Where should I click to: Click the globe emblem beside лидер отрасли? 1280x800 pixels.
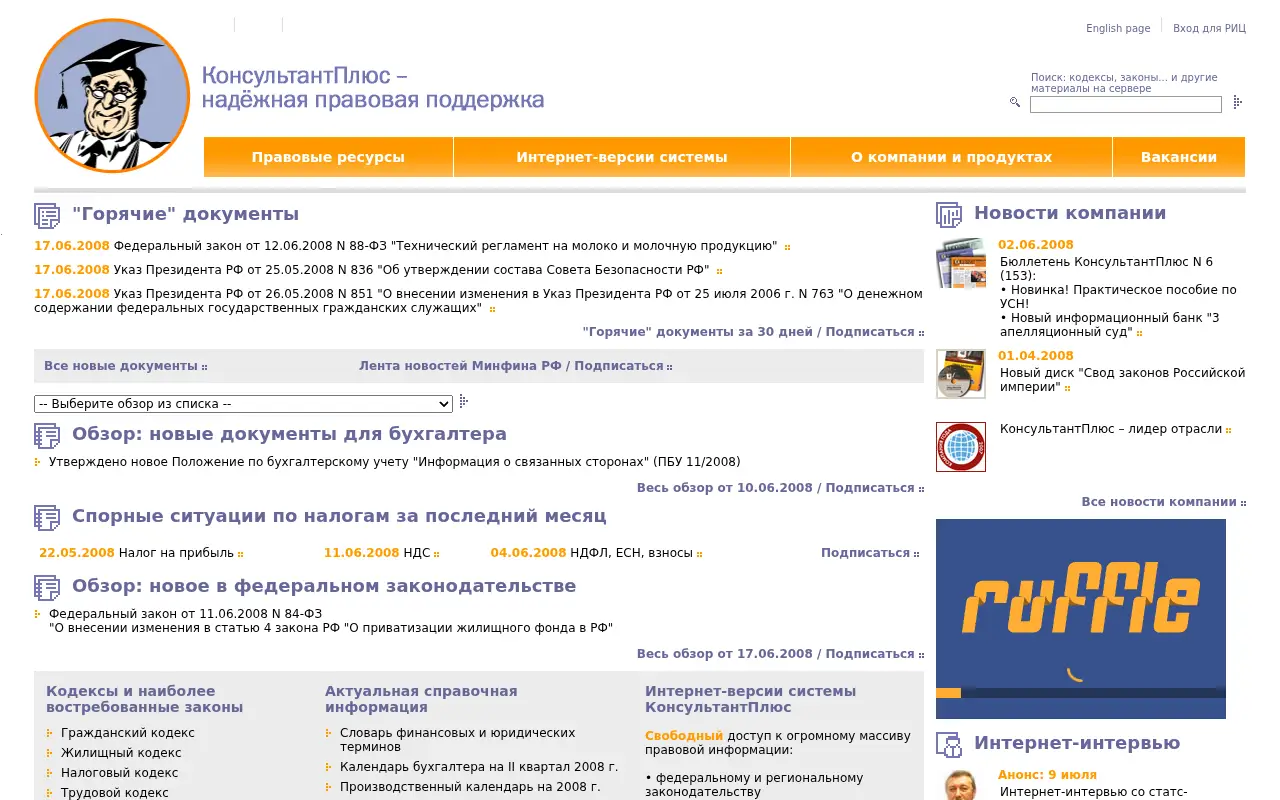click(x=961, y=447)
